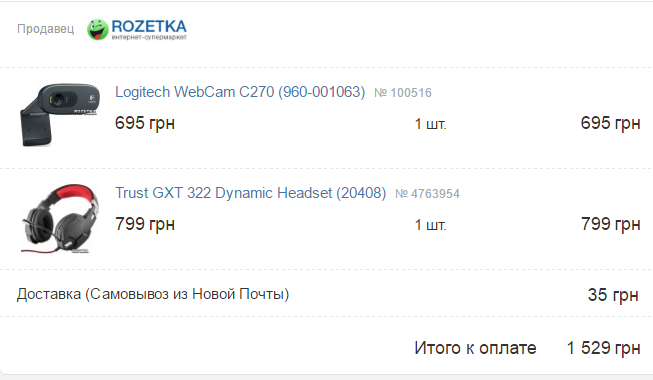The image size is (653, 380).
Task: Open the Trust GXT 322 Dynamic Headset link
Action: [251, 193]
